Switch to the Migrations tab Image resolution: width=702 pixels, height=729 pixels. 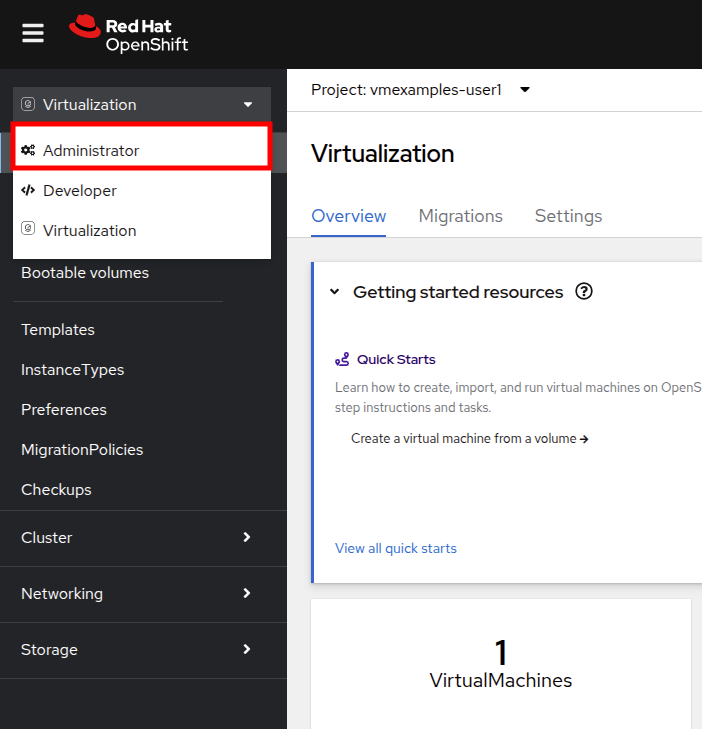(x=460, y=216)
